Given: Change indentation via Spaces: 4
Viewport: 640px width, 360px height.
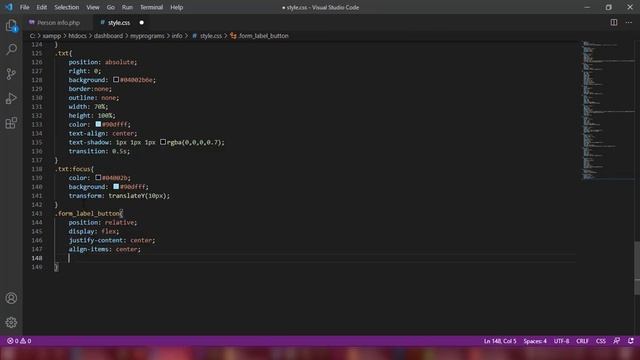Looking at the screenshot, I should click(535, 341).
